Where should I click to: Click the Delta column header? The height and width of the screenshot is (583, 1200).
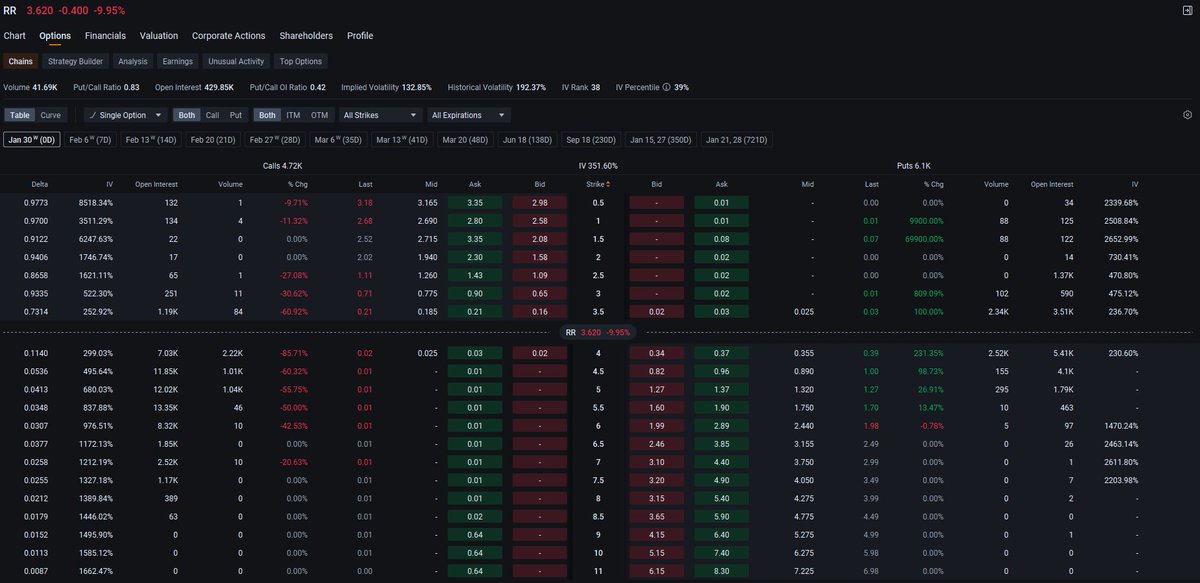(40, 184)
